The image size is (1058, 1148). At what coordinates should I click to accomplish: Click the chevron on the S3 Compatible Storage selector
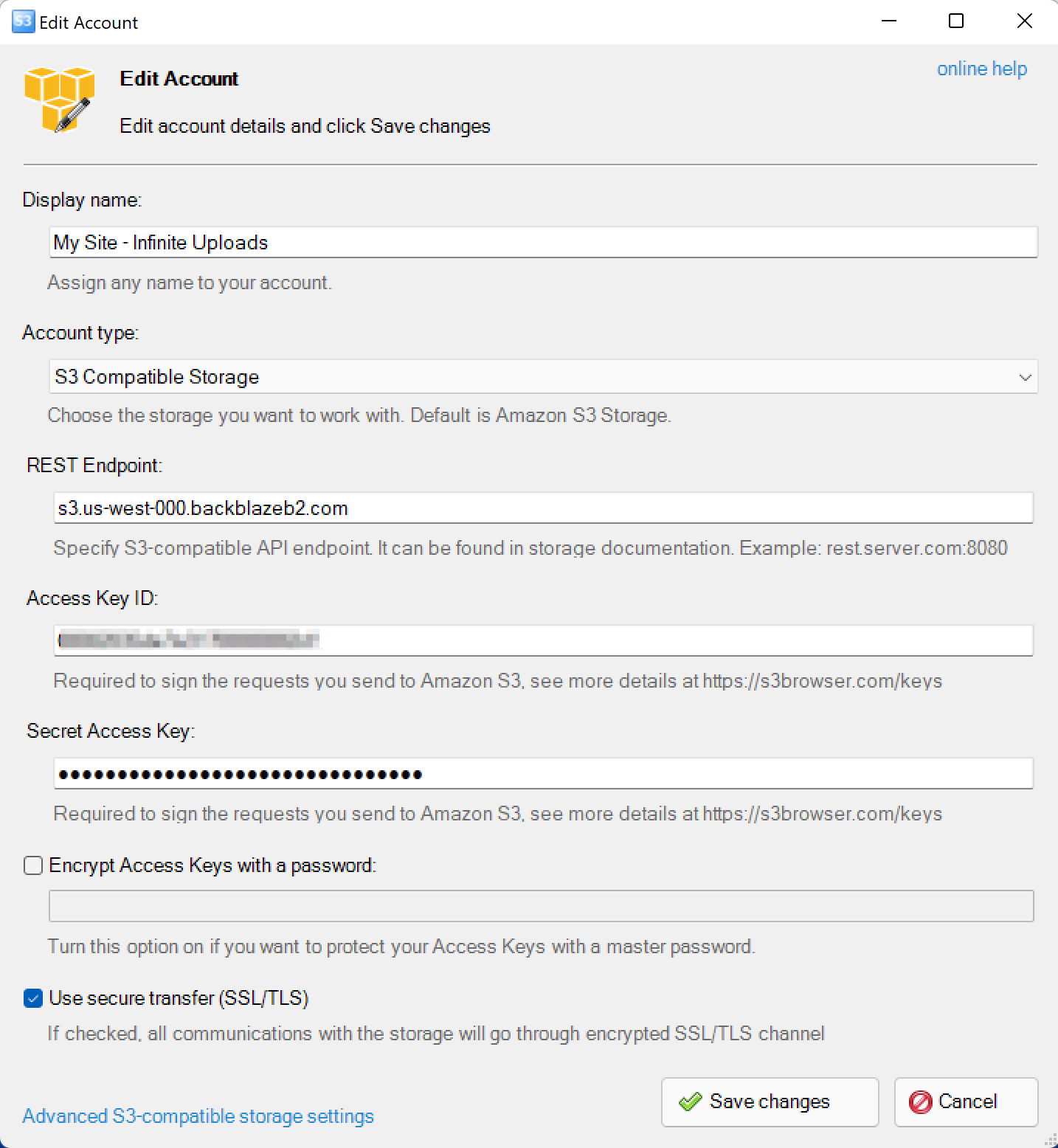click(1025, 376)
